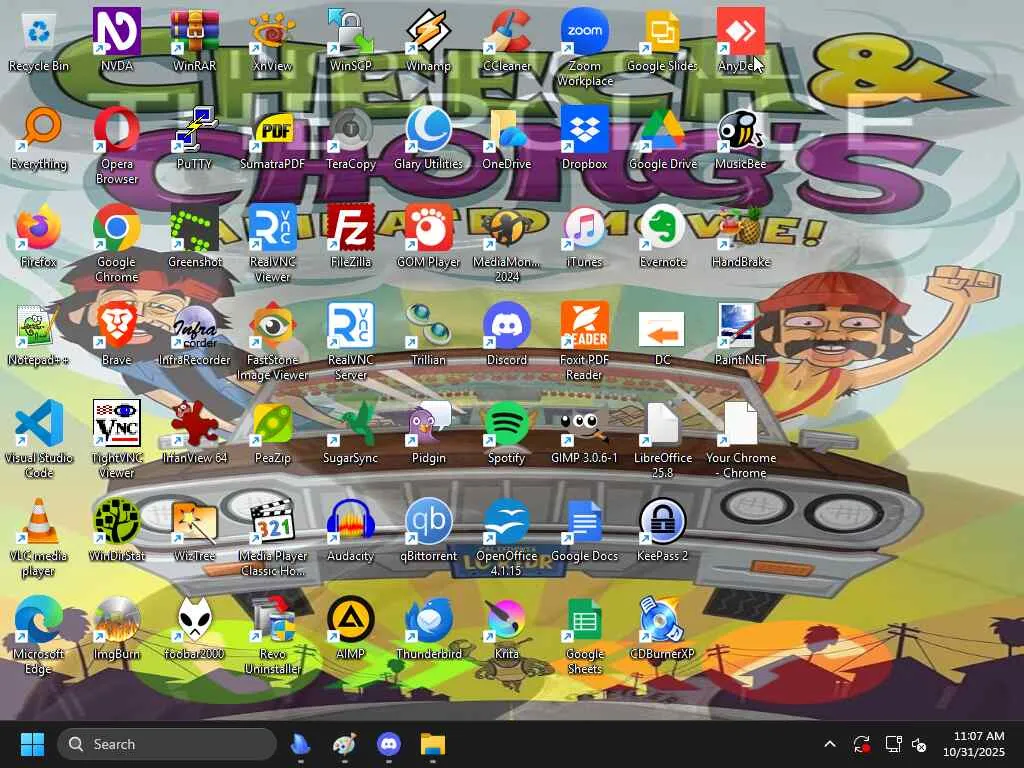This screenshot has height=768, width=1024.
Task: Open the taskbar clock and date
Action: pyautogui.click(x=973, y=744)
